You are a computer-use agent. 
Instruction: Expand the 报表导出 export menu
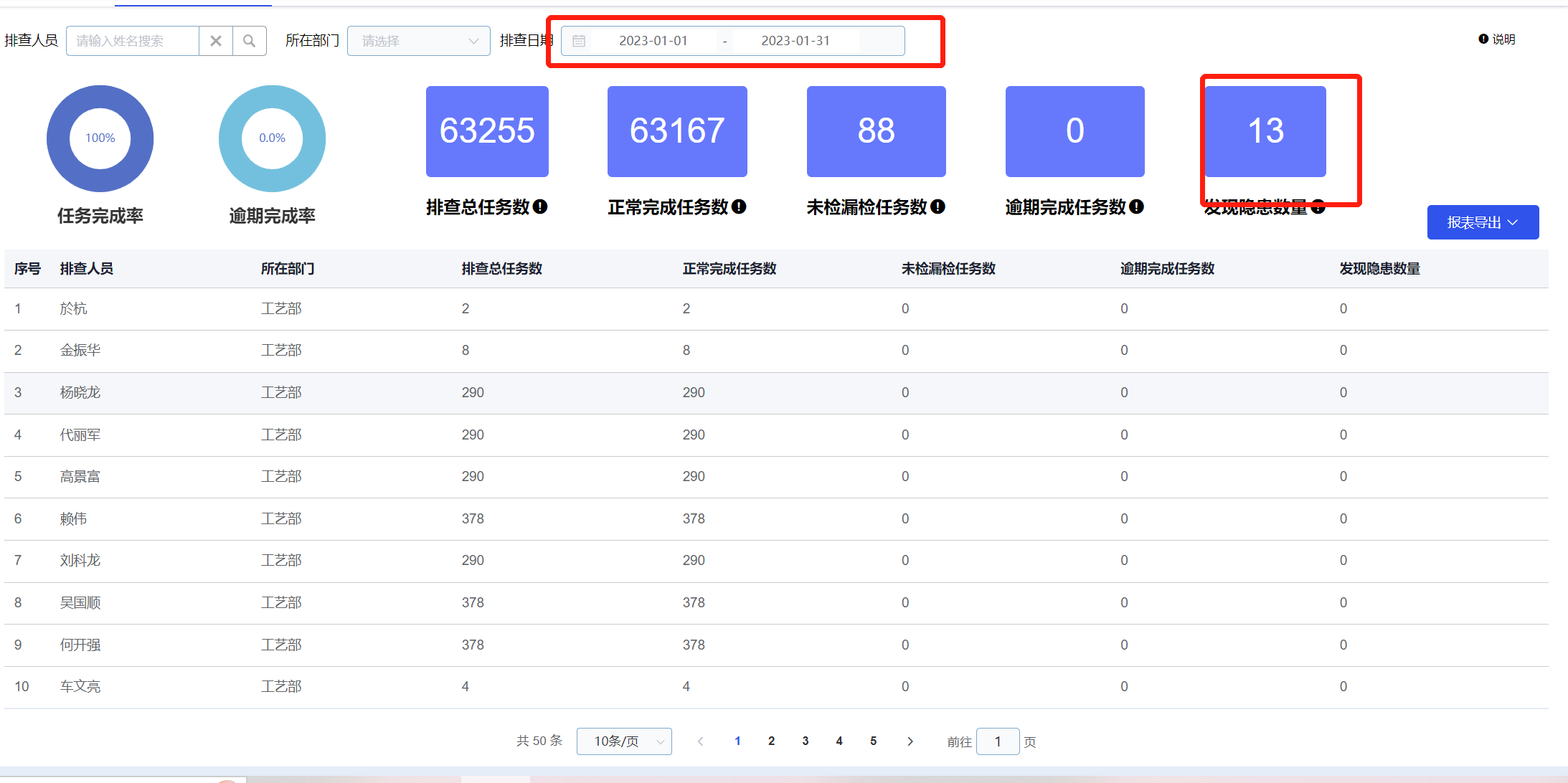click(x=1483, y=222)
